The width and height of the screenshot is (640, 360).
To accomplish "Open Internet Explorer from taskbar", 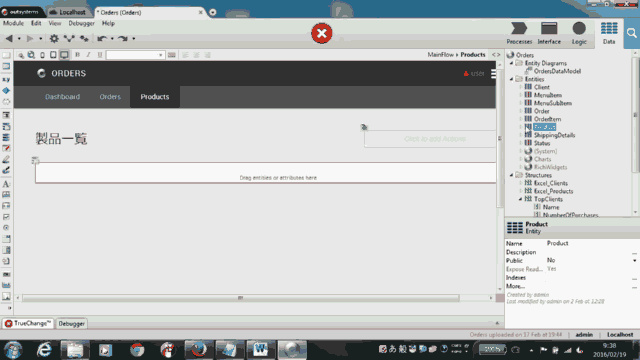I will coord(44,350).
